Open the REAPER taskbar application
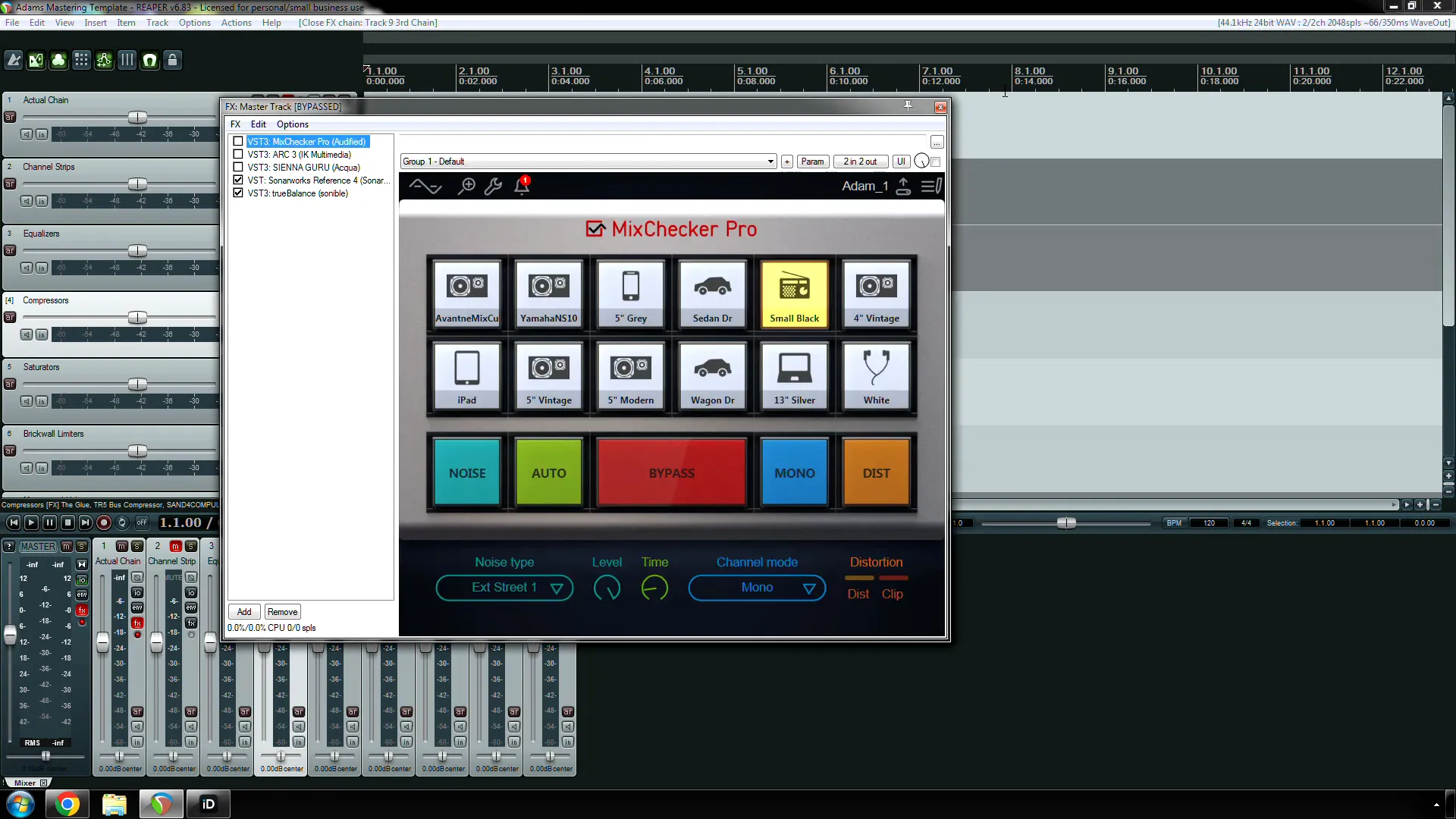1456x819 pixels. click(x=161, y=804)
